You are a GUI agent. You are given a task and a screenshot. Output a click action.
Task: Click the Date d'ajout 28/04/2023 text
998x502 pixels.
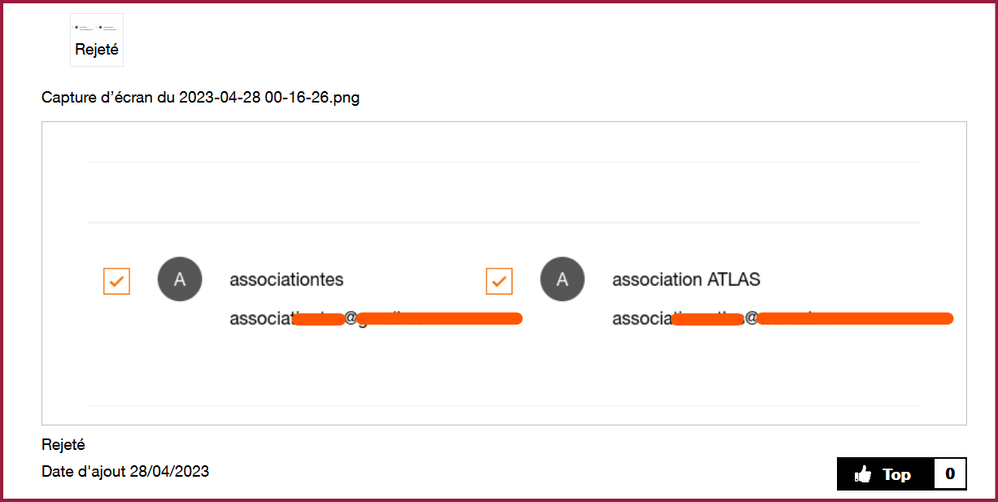[x=125, y=470]
